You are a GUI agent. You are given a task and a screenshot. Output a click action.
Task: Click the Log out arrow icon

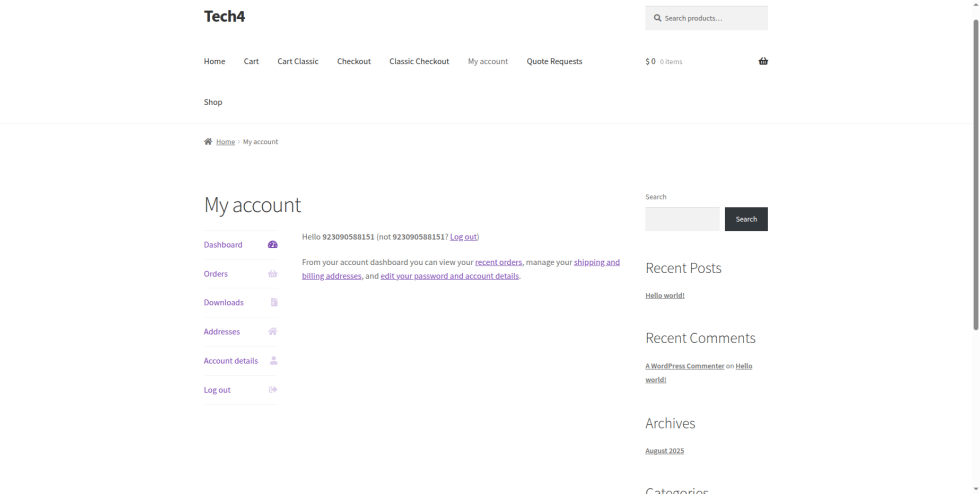[x=273, y=390]
